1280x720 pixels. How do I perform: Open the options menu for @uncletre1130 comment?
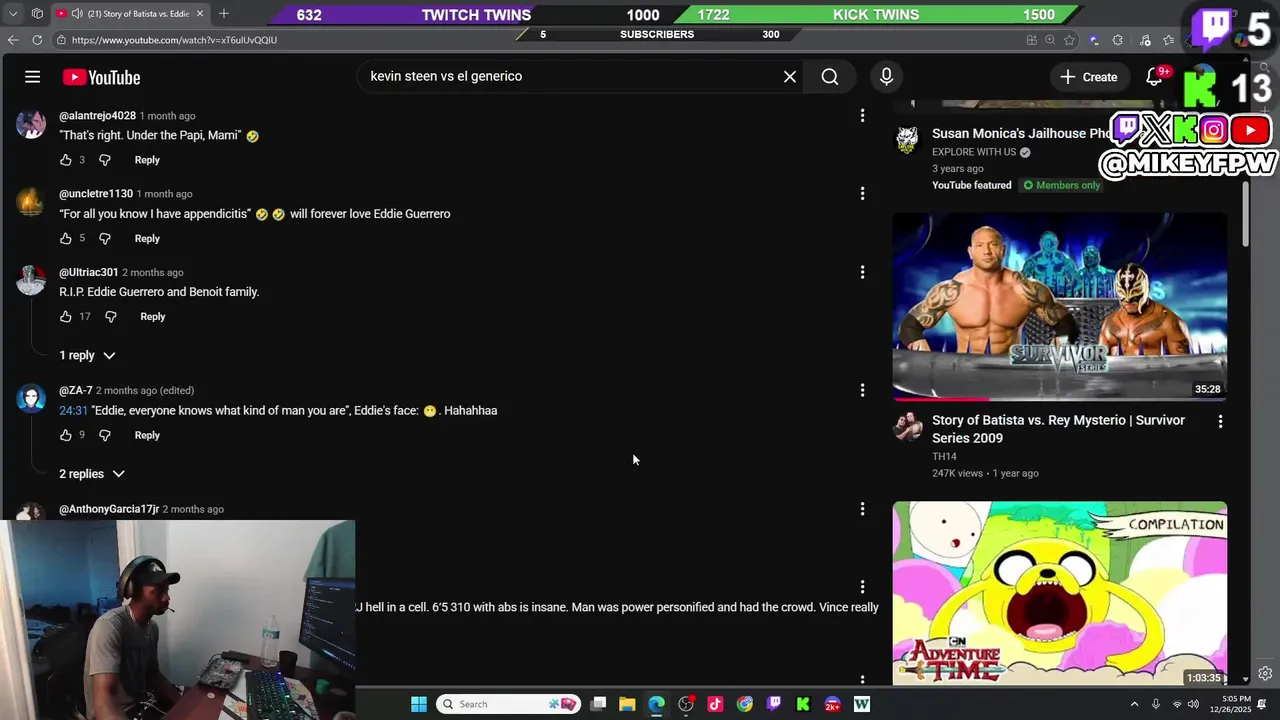click(862, 194)
